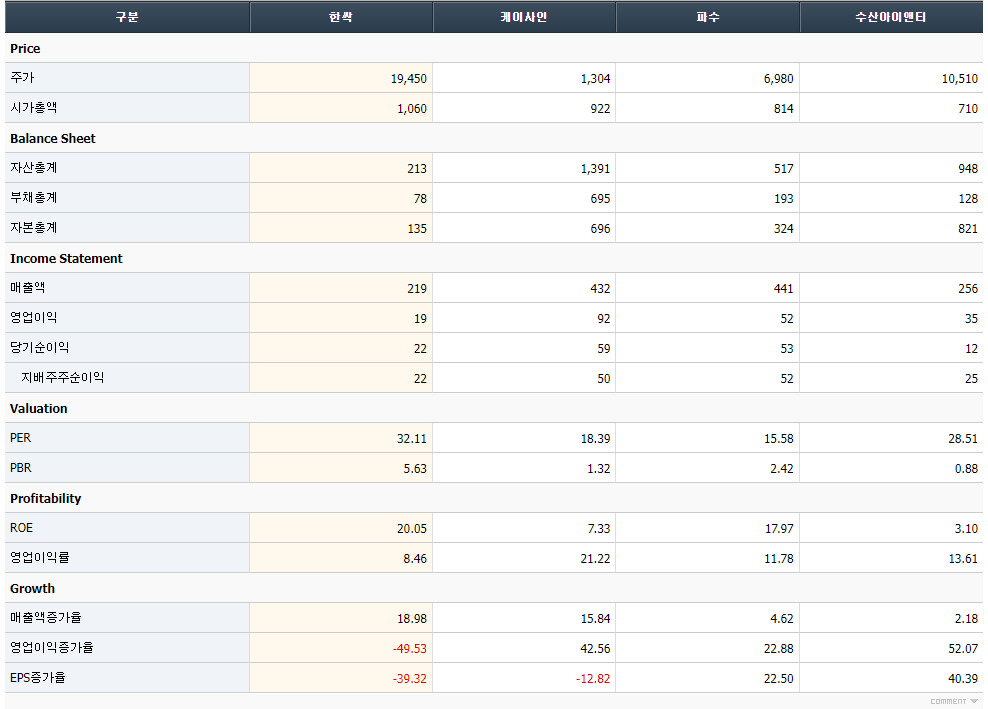Click the PER row label
Viewport: 988px width, 709px height.
tap(20, 438)
